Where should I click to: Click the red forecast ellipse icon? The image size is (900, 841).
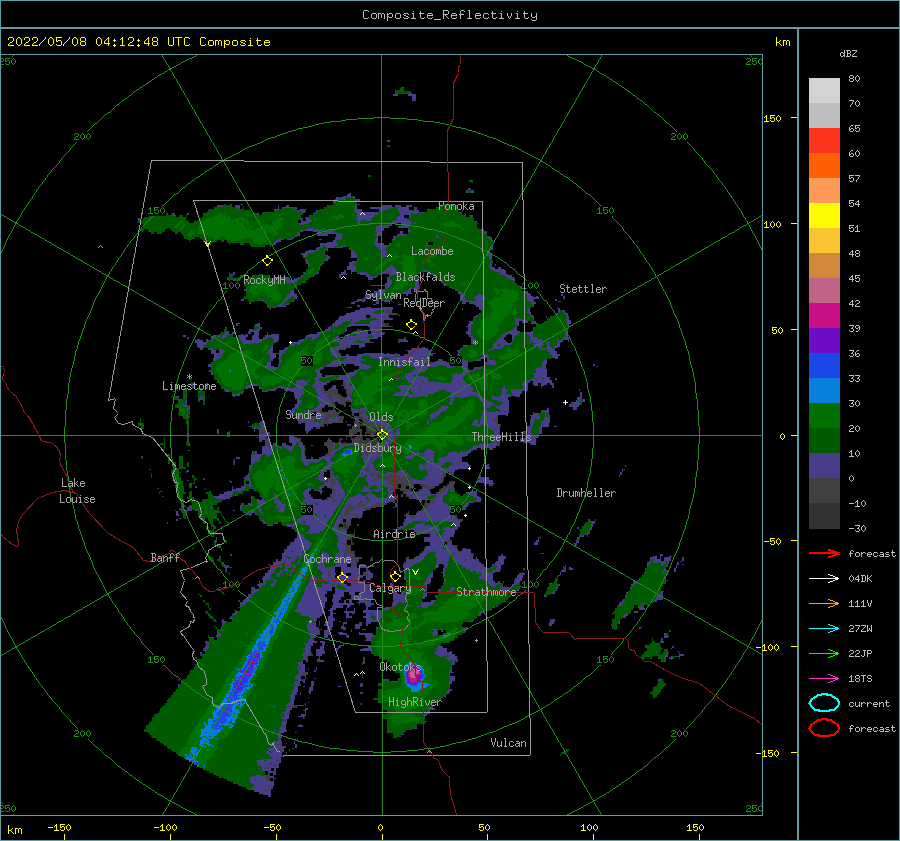click(824, 728)
